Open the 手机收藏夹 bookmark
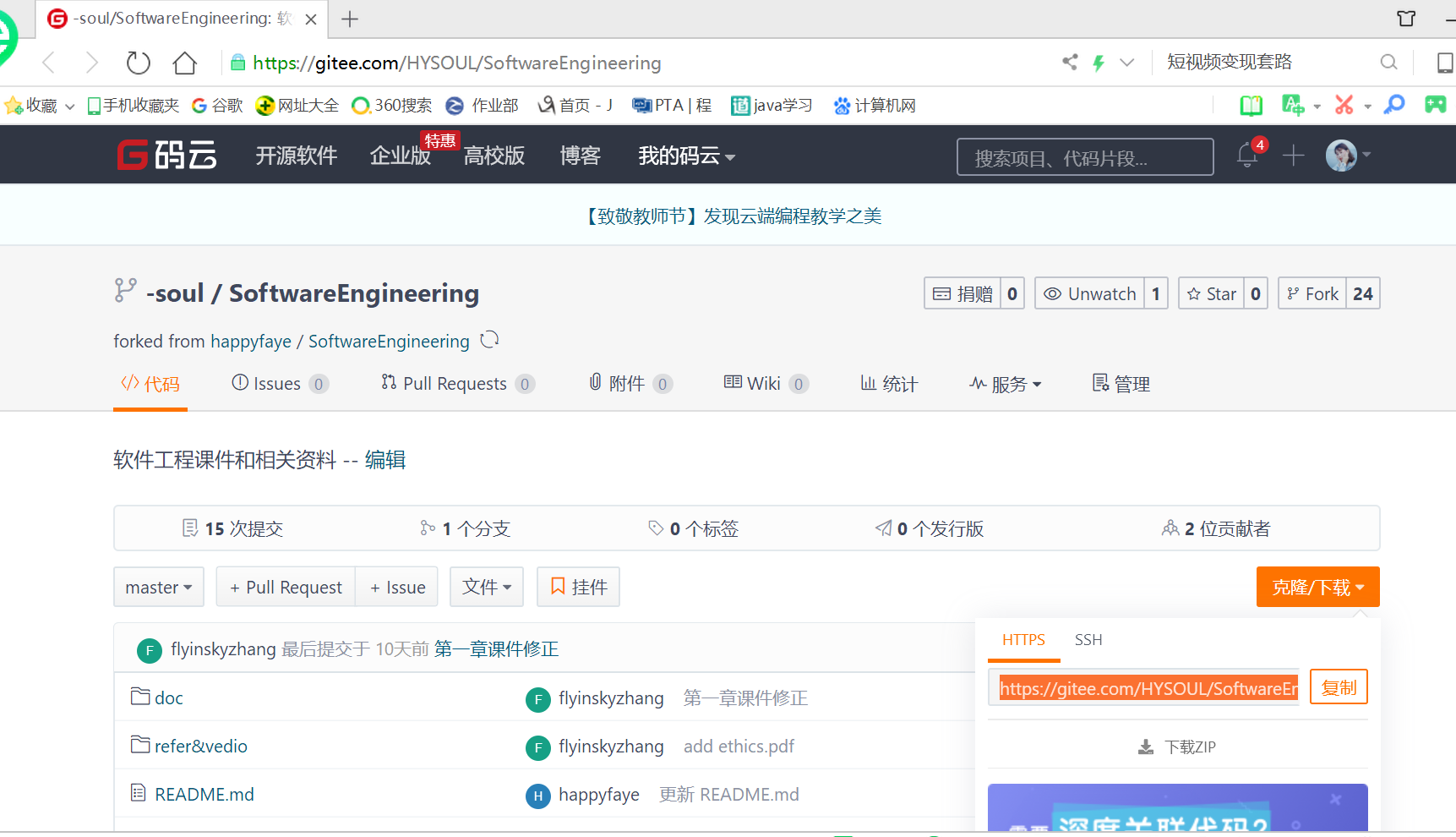The image size is (1456, 837). 134,106
